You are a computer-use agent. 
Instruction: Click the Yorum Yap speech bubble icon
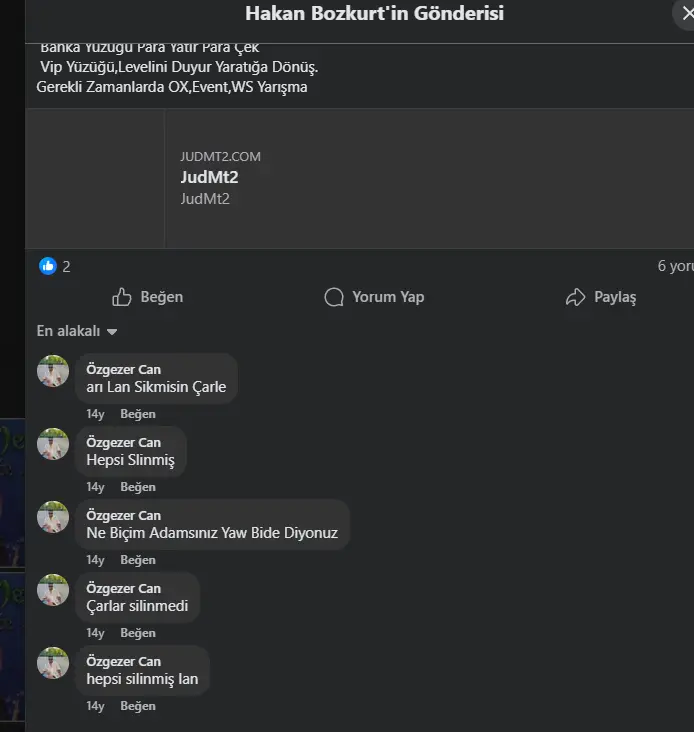[x=334, y=297]
